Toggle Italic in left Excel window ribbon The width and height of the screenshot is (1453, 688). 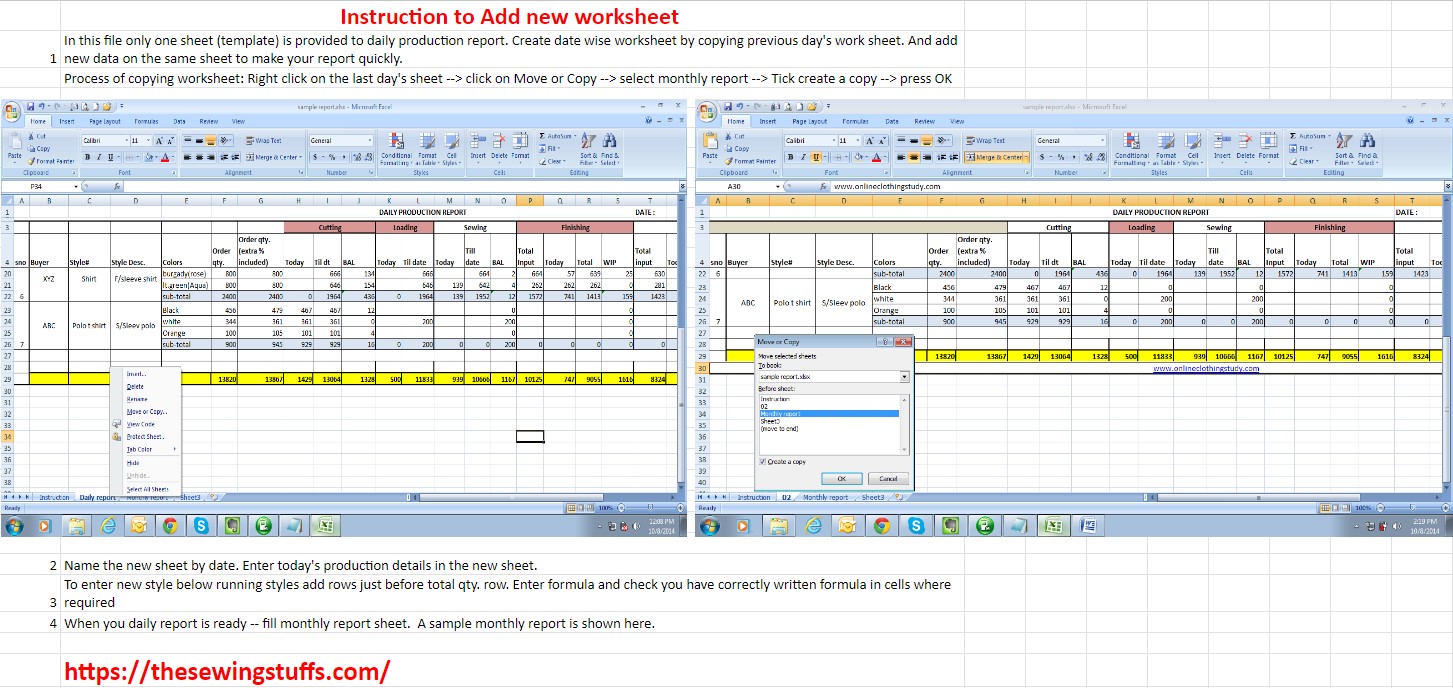click(99, 157)
